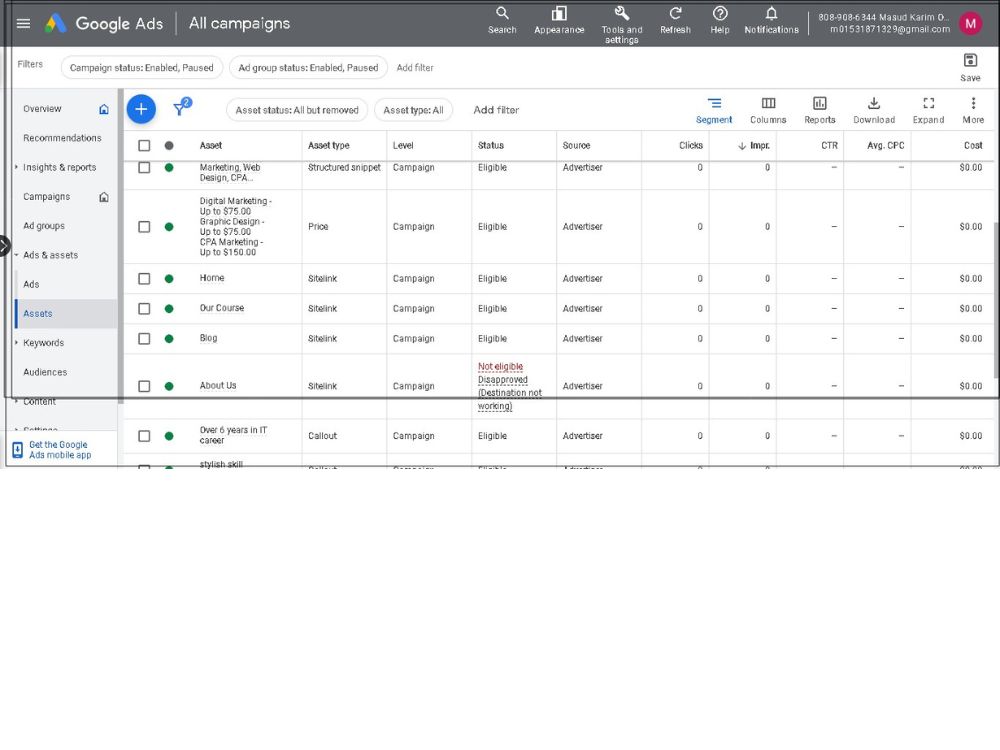Open Get the Google Ads mobile app link
This screenshot has width=1000, height=750.
pos(60,450)
